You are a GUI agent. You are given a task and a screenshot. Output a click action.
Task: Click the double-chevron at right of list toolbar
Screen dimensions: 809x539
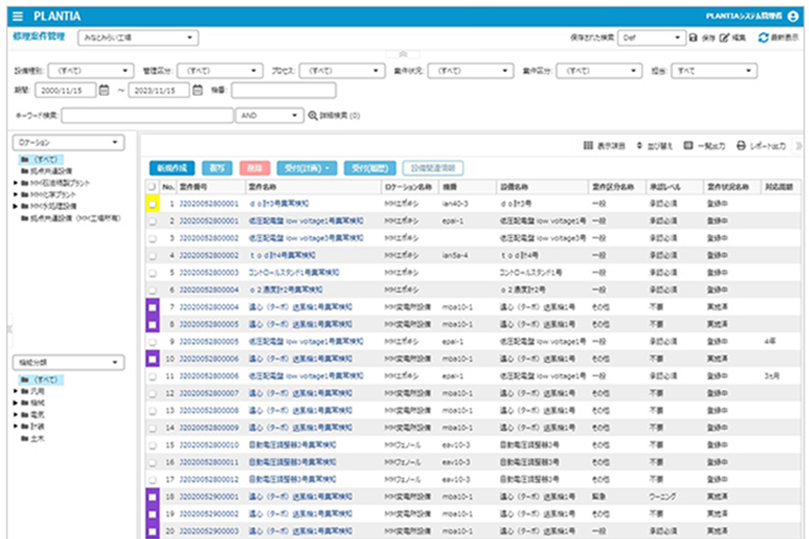point(799,146)
